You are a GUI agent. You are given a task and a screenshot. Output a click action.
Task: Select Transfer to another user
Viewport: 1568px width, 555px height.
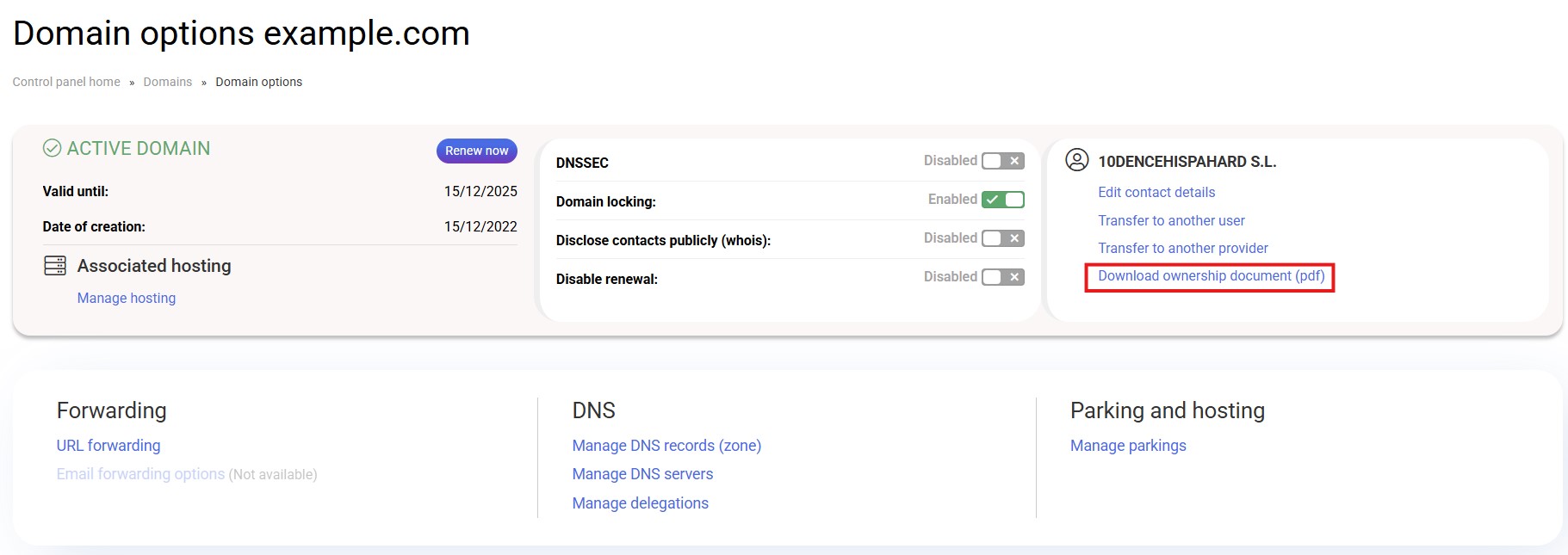1171,220
